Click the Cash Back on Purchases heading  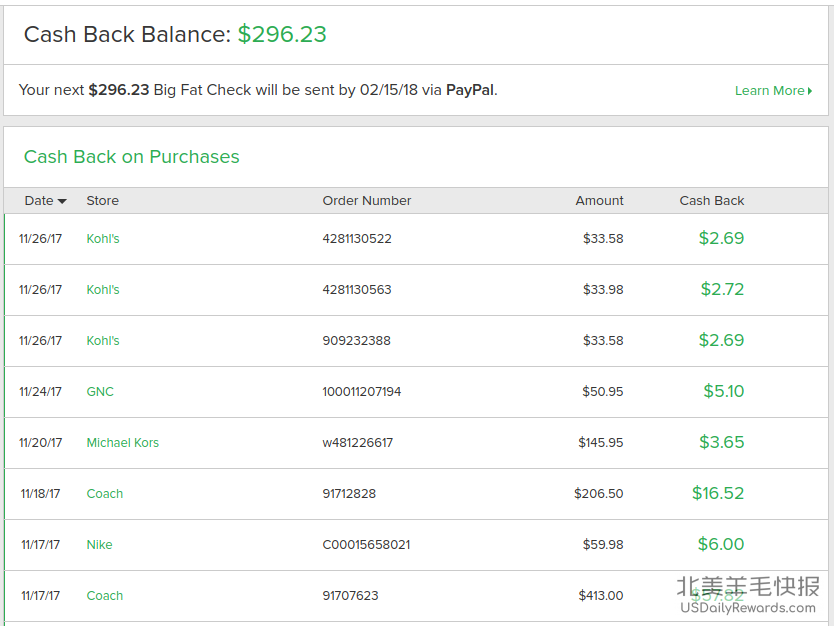tap(131, 157)
